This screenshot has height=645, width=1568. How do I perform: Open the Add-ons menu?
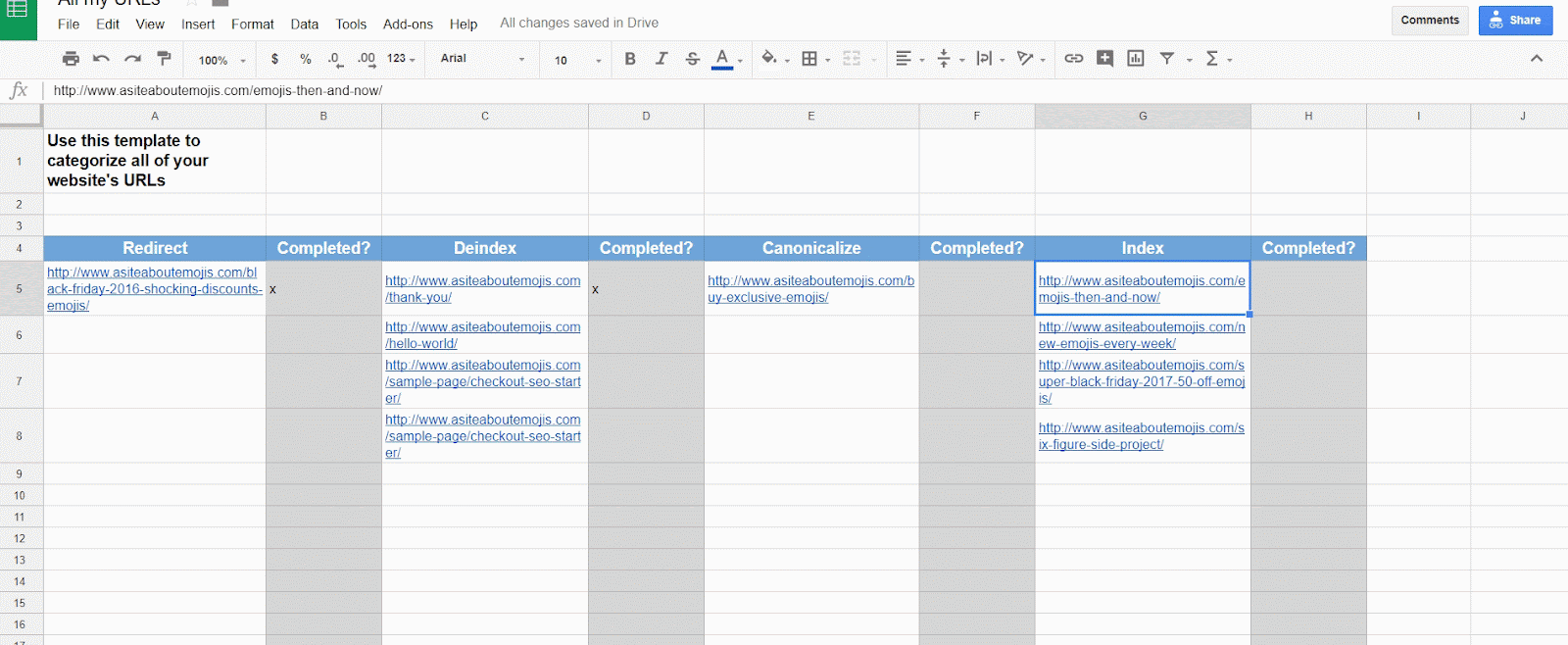pos(408,24)
